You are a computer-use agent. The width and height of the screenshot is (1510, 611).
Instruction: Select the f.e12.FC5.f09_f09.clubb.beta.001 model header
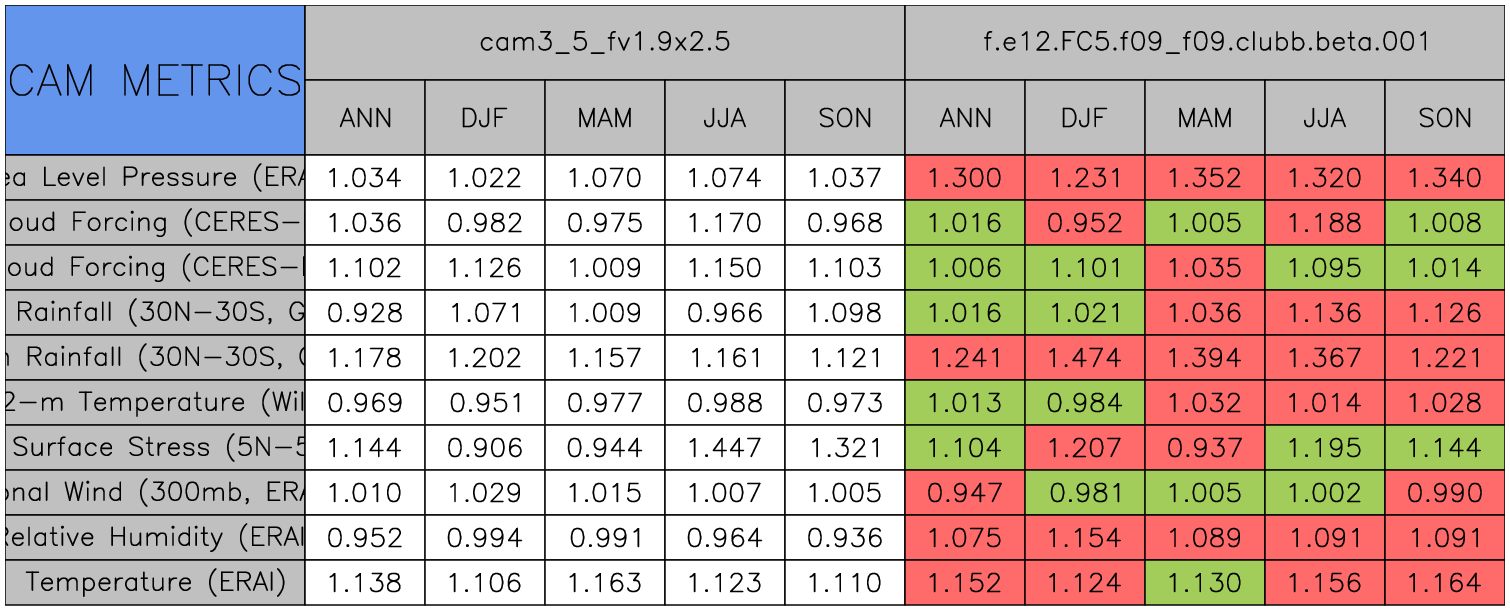point(1204,42)
